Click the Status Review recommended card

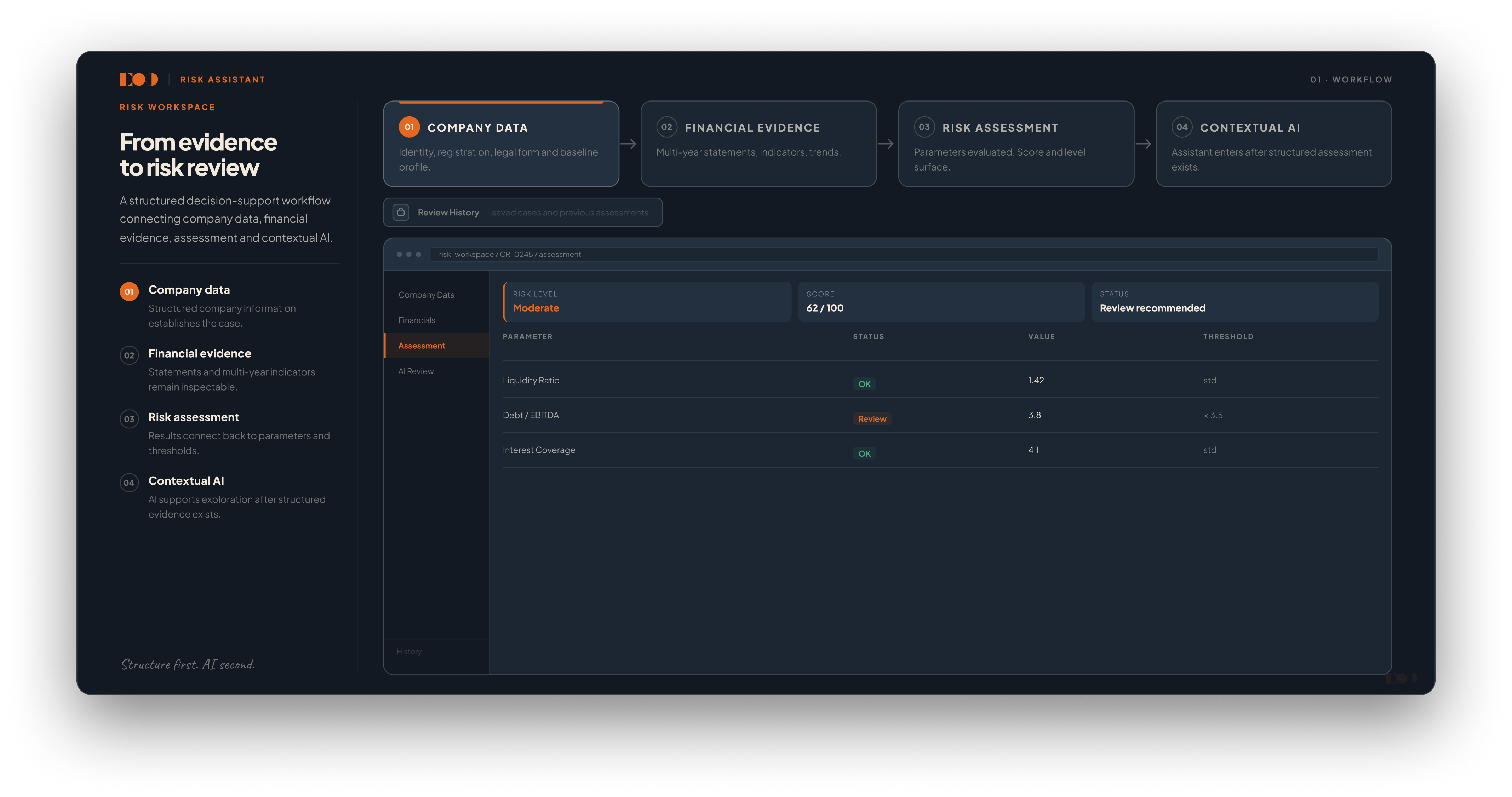click(1235, 302)
